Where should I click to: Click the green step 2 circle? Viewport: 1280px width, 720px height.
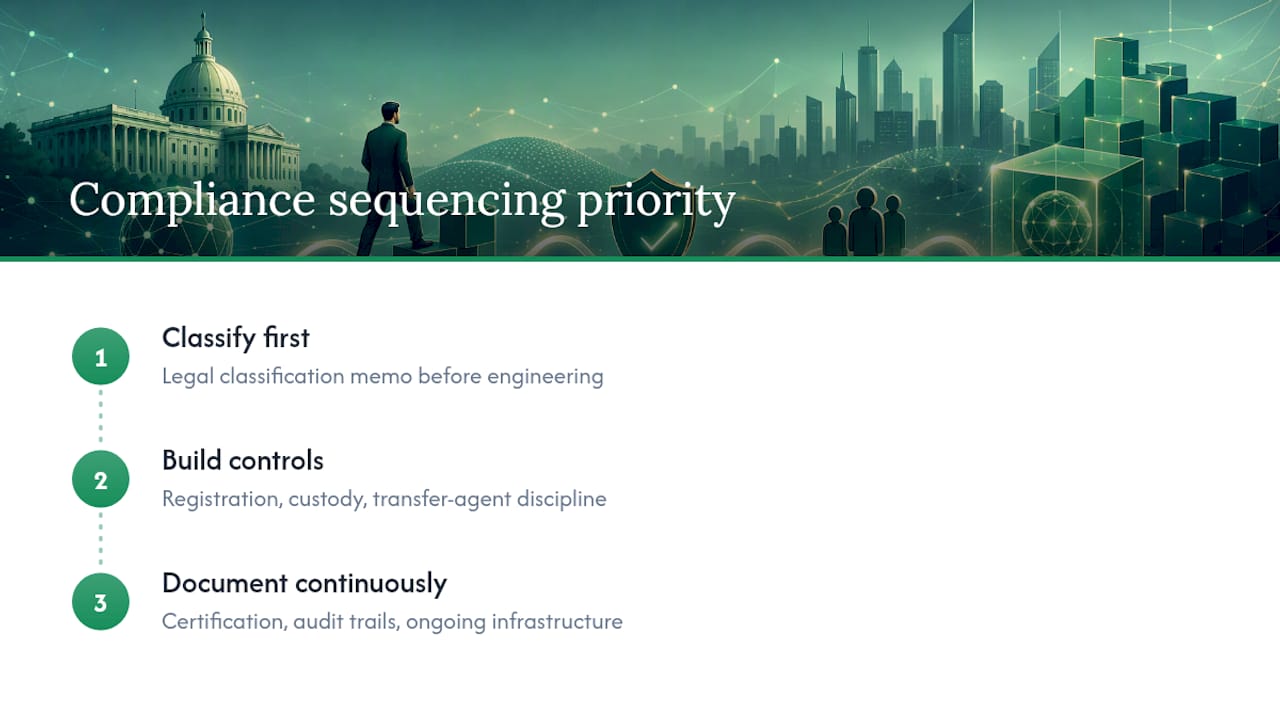click(x=101, y=479)
